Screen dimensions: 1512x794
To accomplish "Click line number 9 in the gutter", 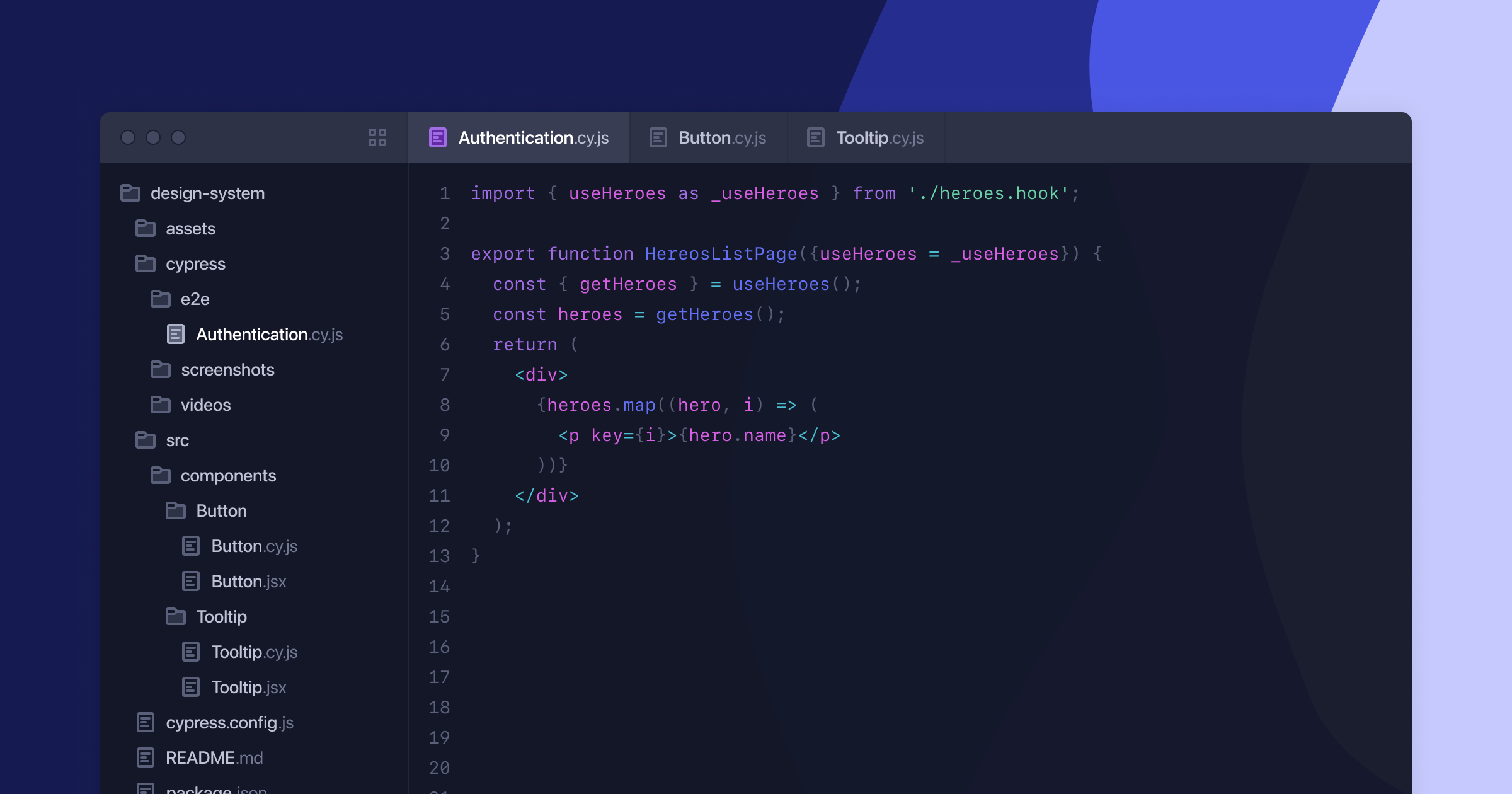I will pyautogui.click(x=445, y=435).
